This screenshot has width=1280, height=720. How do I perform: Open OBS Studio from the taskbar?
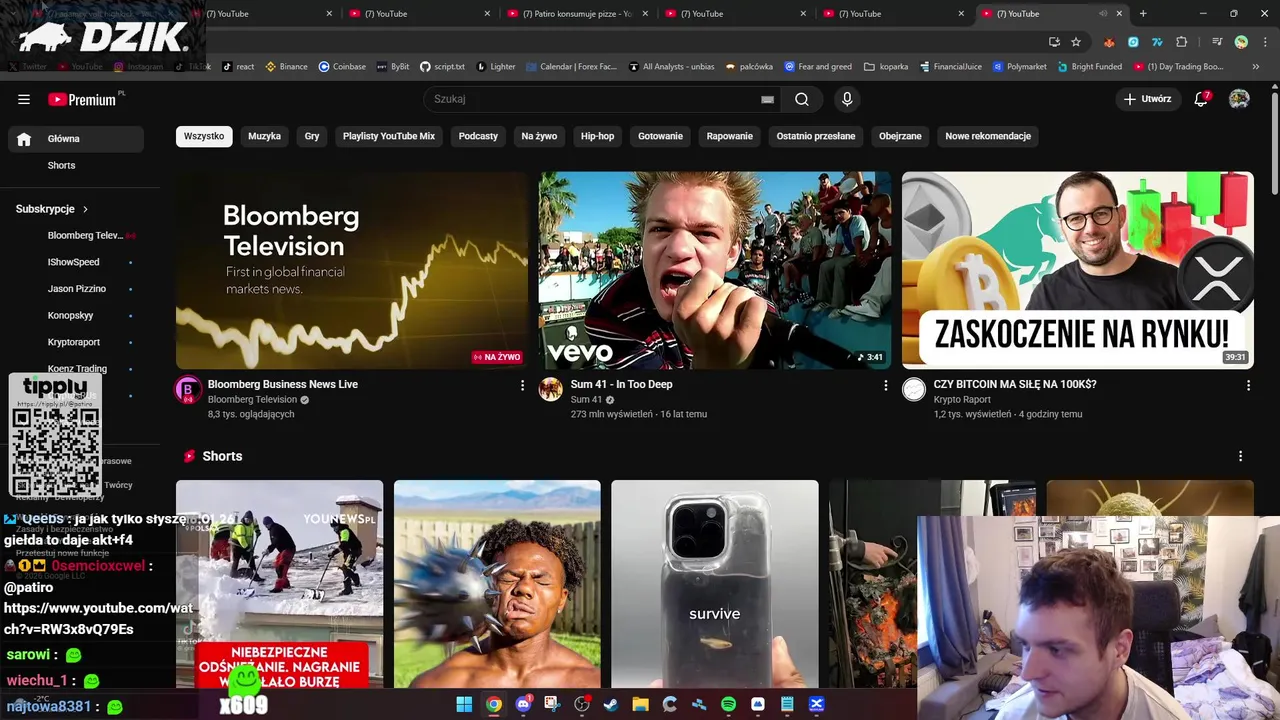point(582,704)
